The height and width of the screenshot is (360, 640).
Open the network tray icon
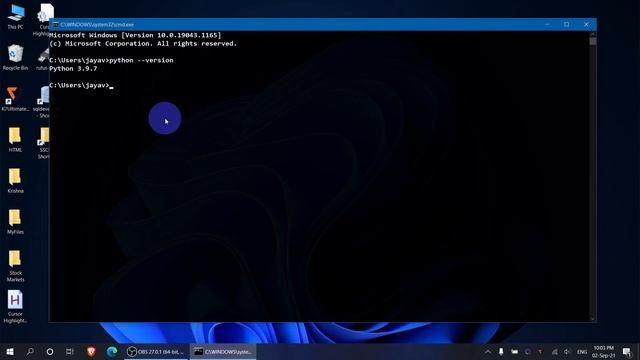(x=554, y=351)
